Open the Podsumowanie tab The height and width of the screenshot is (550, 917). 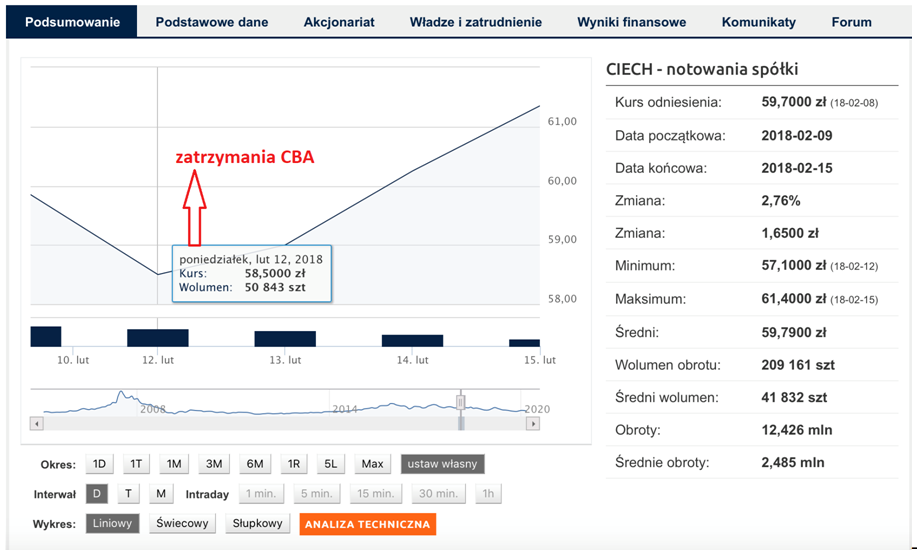click(72, 22)
